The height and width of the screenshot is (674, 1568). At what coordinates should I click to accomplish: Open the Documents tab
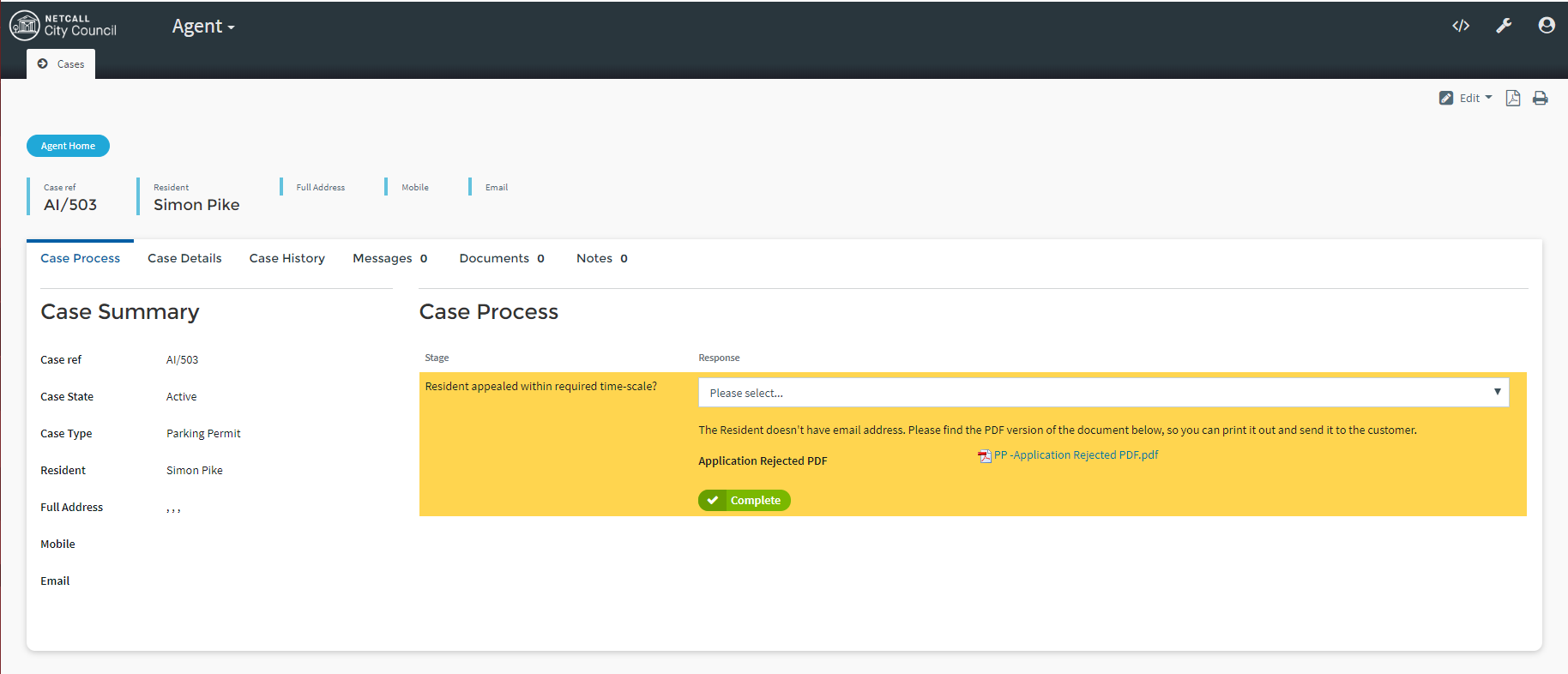[501, 258]
